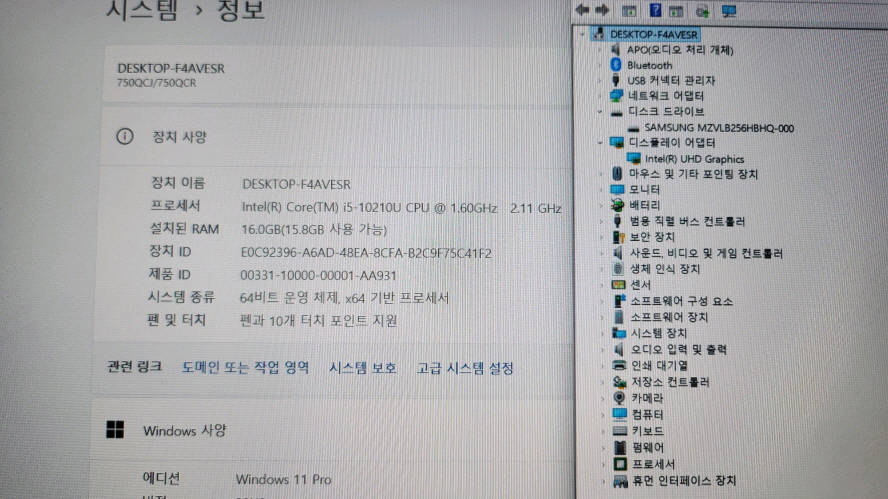888x499 pixels.
Task: Open the 고급 시스템 설정 link
Action: (x=465, y=369)
